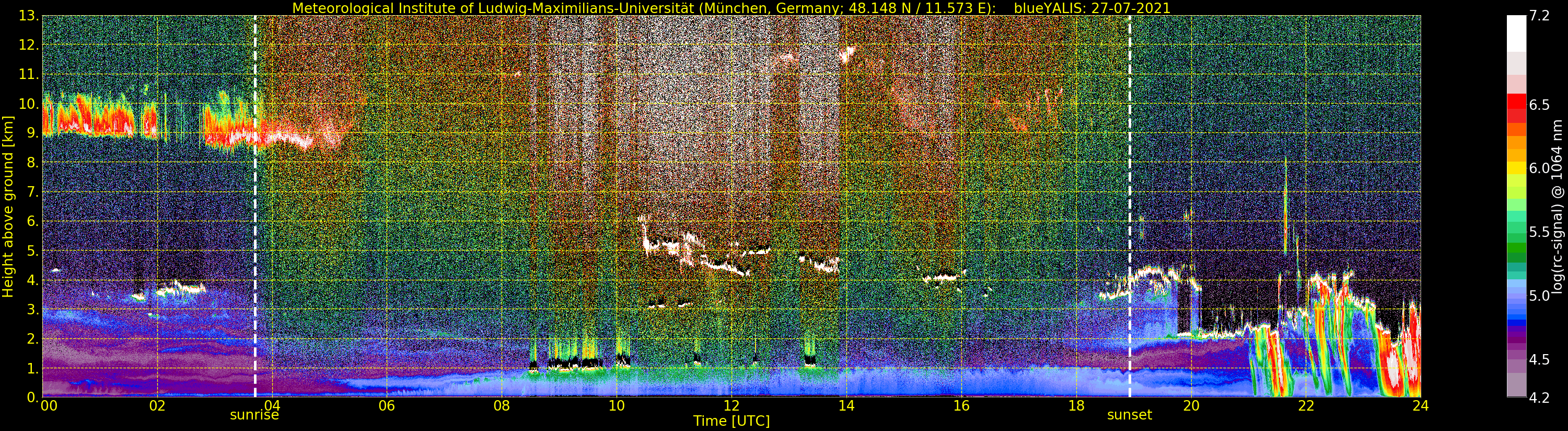Click the colorbar value 4.5
This screenshot has height=431, width=1568.
(x=1539, y=360)
